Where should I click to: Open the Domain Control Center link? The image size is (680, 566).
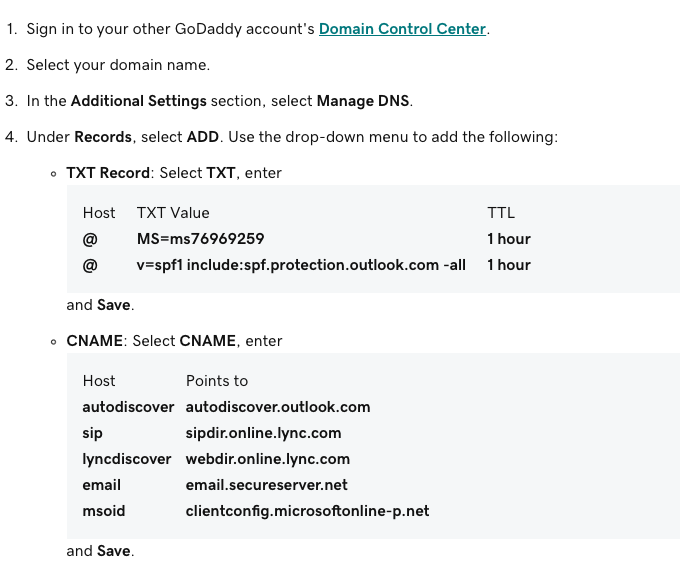[402, 29]
